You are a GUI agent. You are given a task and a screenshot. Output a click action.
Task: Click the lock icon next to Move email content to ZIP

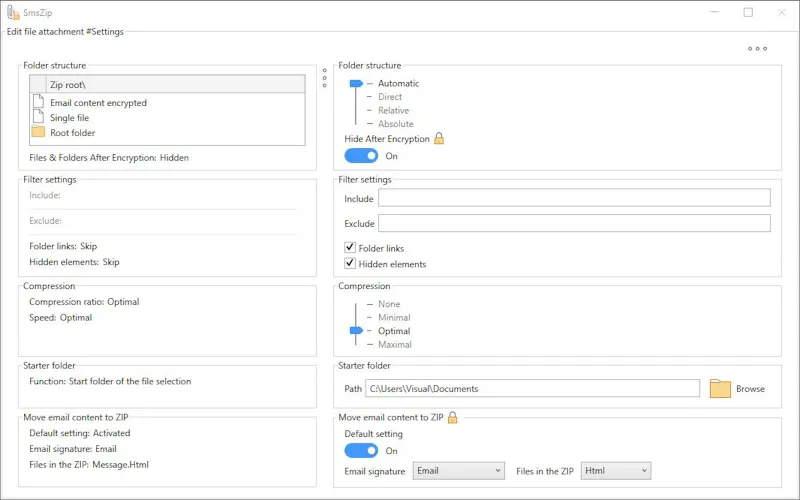coord(452,417)
